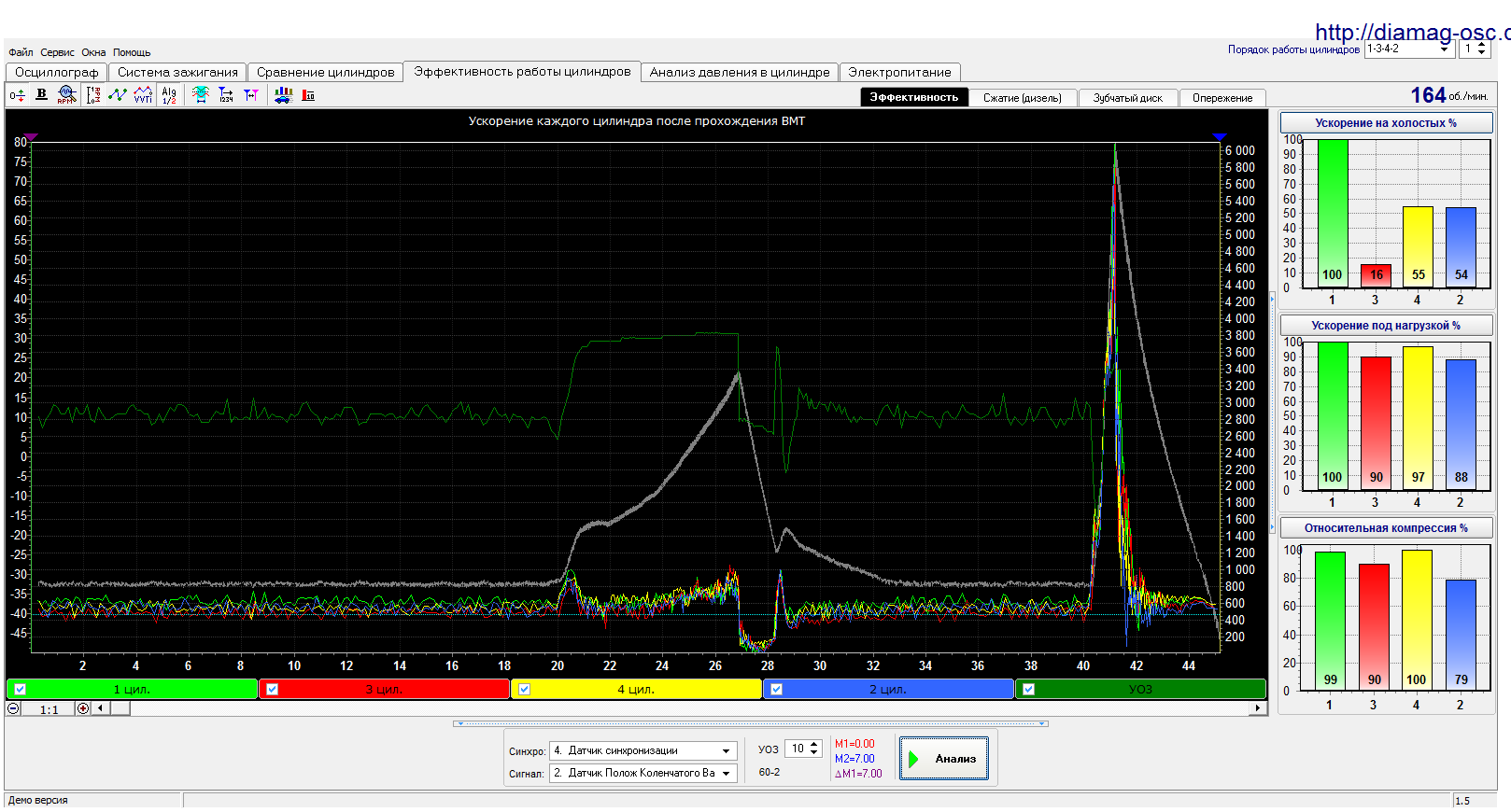
Task: Click the car with bar chart icon
Action: pyautogui.click(x=283, y=95)
